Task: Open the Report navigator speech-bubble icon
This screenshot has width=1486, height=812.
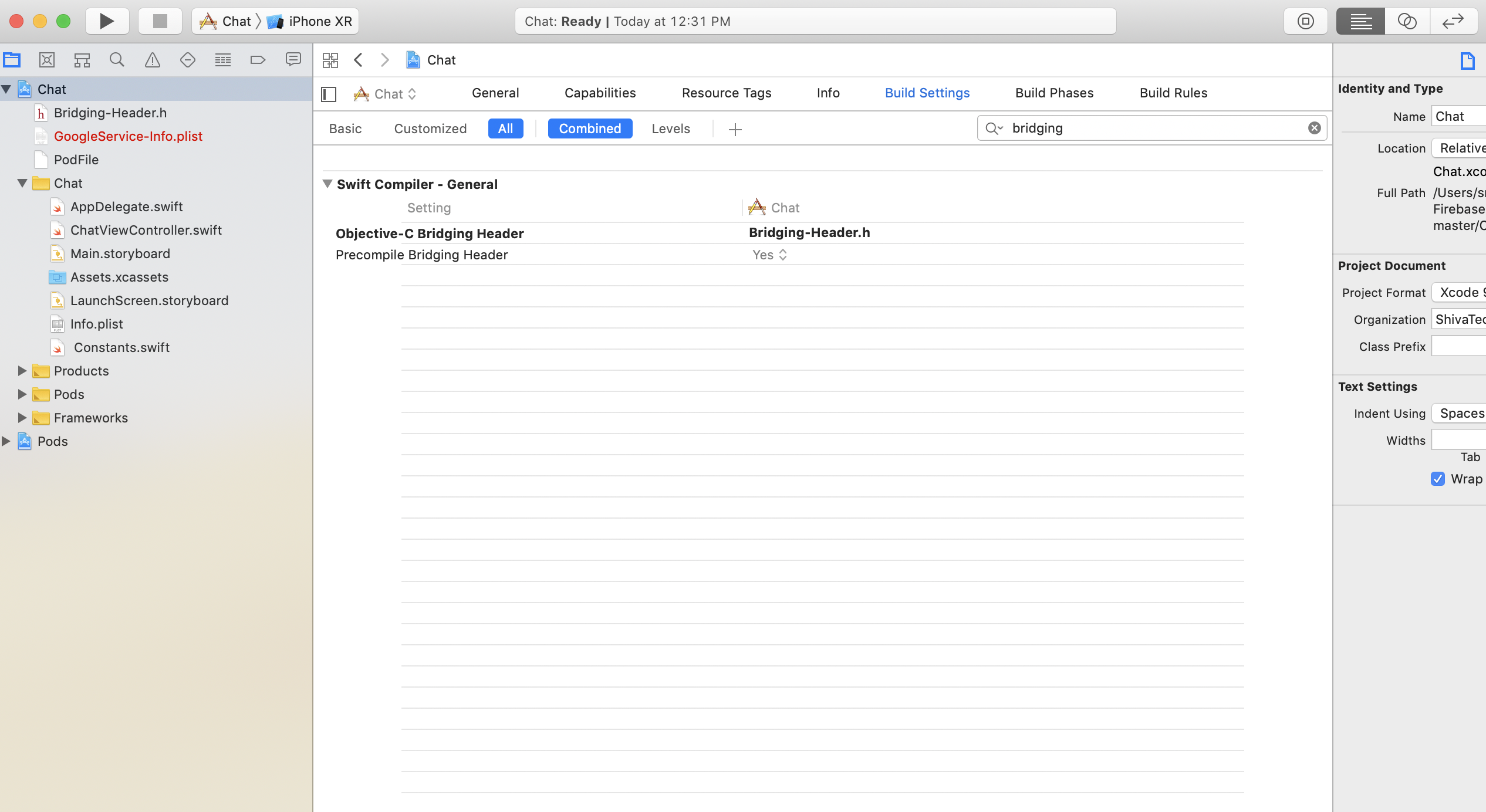Action: 293,60
